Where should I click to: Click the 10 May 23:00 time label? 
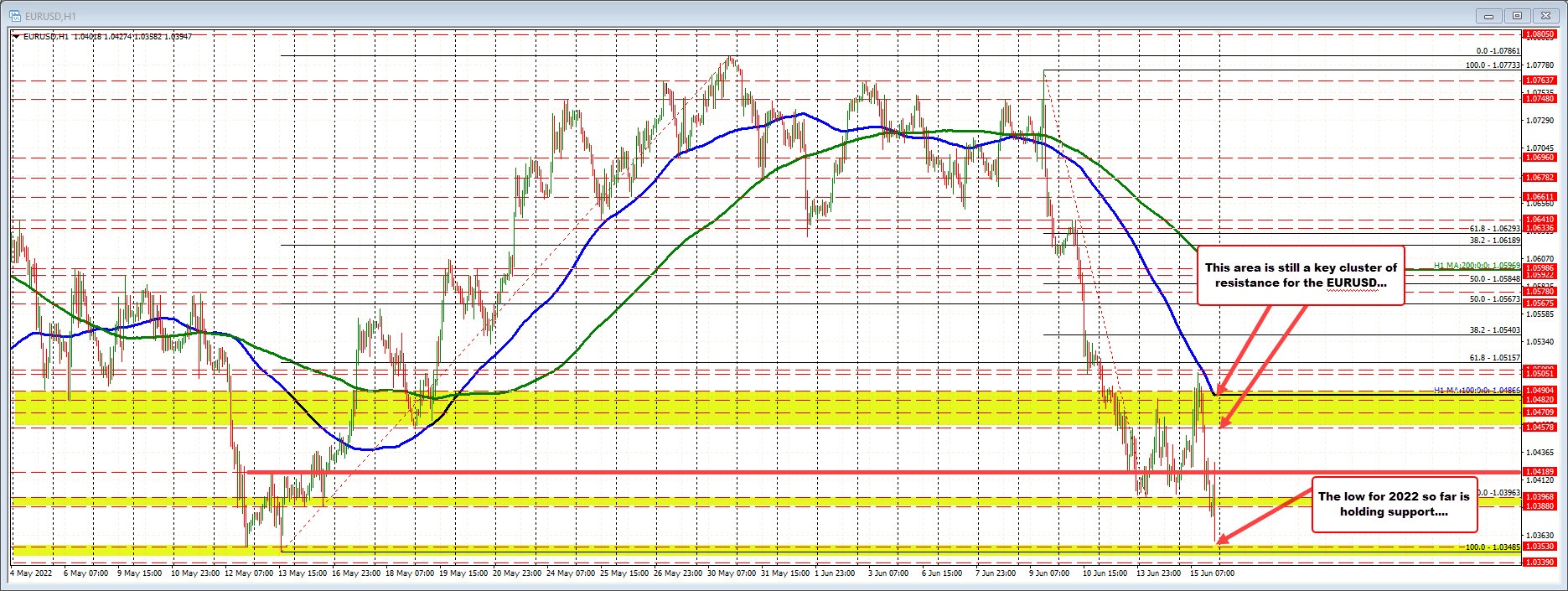point(196,574)
